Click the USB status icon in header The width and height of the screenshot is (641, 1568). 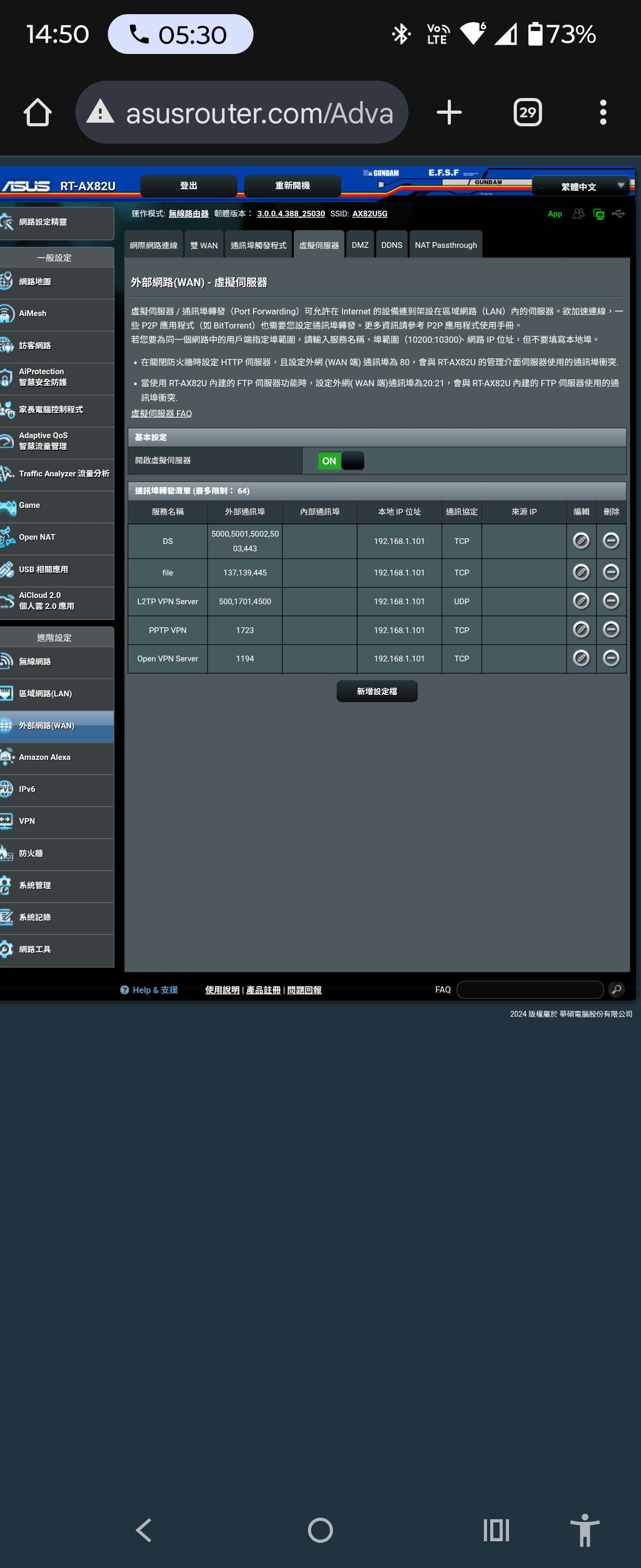[x=618, y=214]
